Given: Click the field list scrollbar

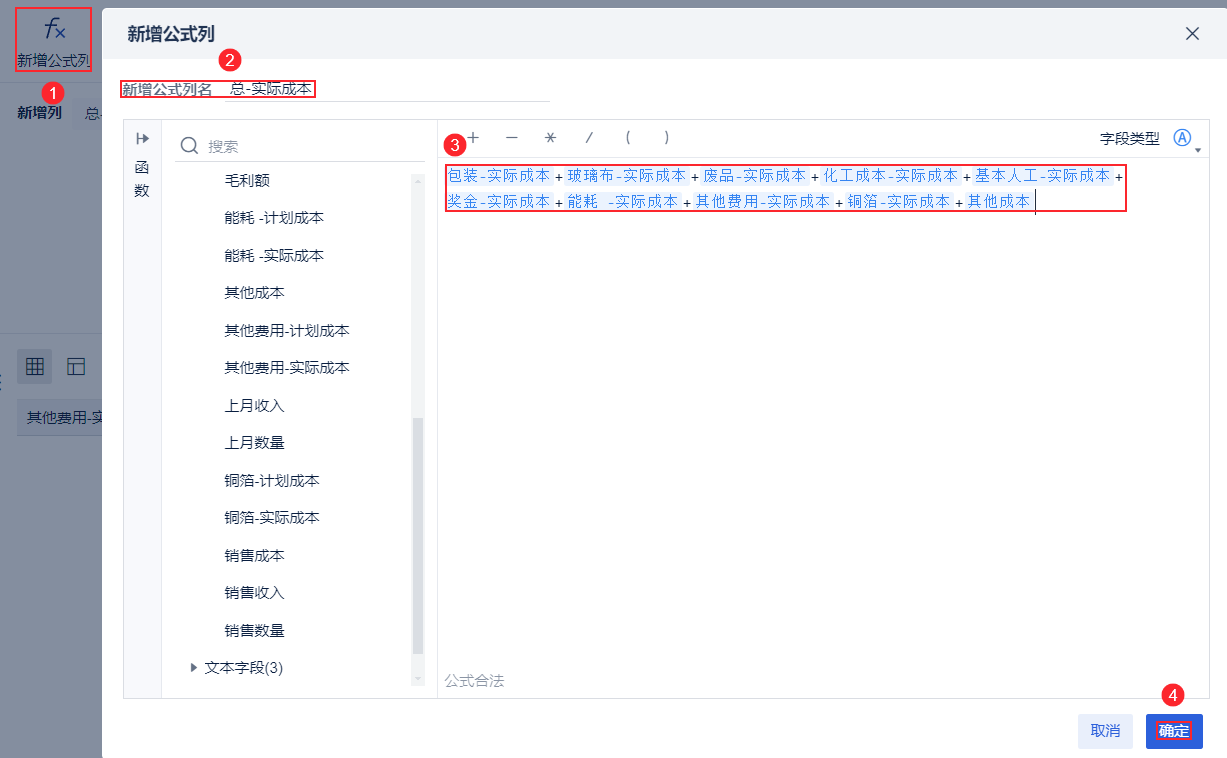Looking at the screenshot, I should pos(418,536).
